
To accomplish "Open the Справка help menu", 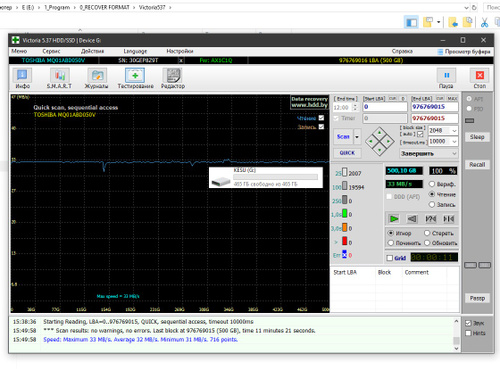I will (x=402, y=51).
